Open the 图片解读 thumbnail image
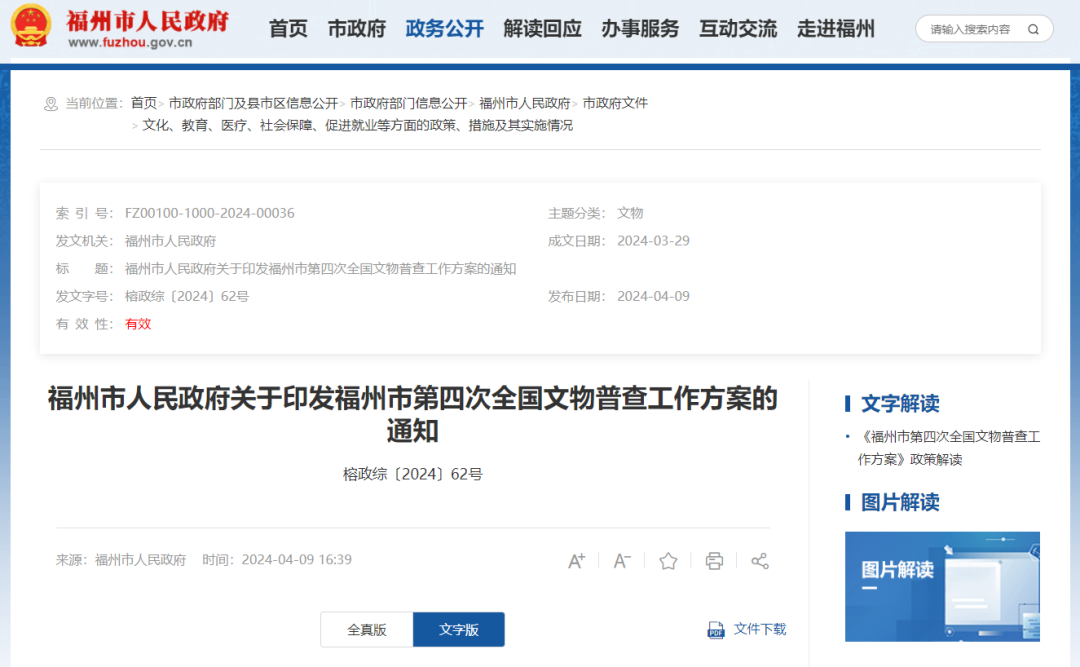Screen dimensions: 1080x667 pyautogui.click(x=942, y=586)
